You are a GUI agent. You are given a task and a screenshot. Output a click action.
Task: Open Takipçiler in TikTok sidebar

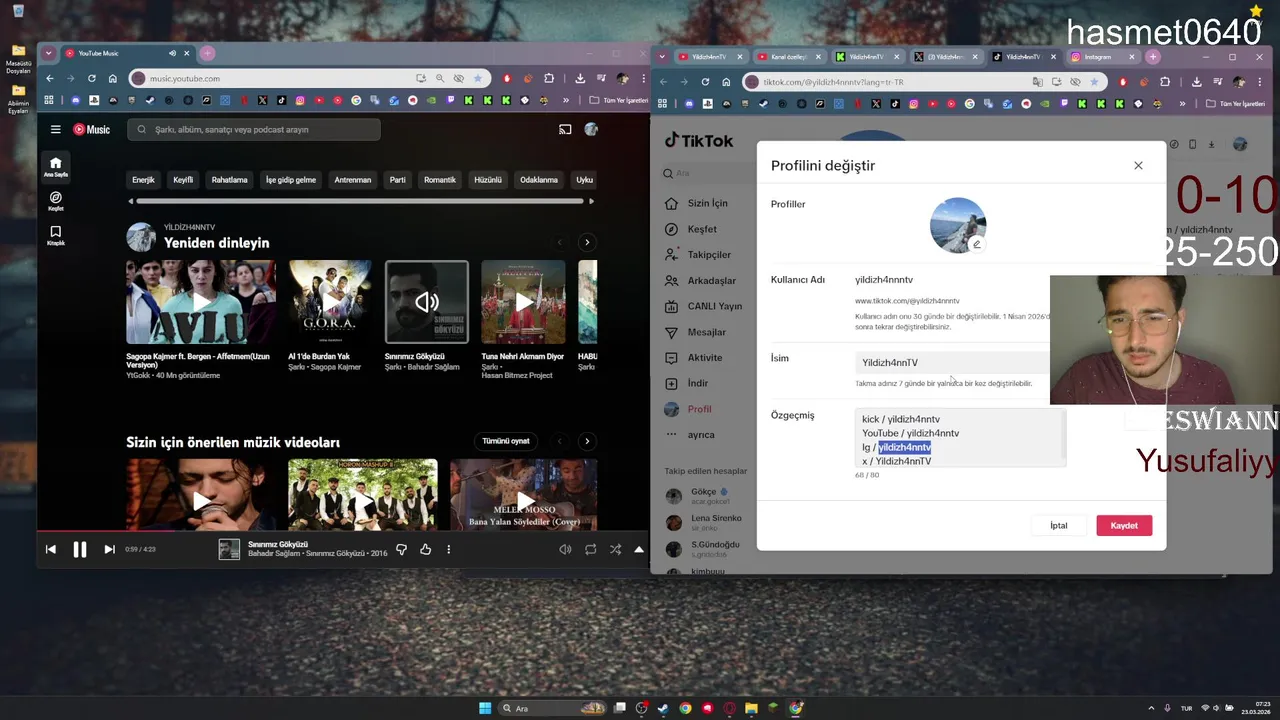point(698,255)
